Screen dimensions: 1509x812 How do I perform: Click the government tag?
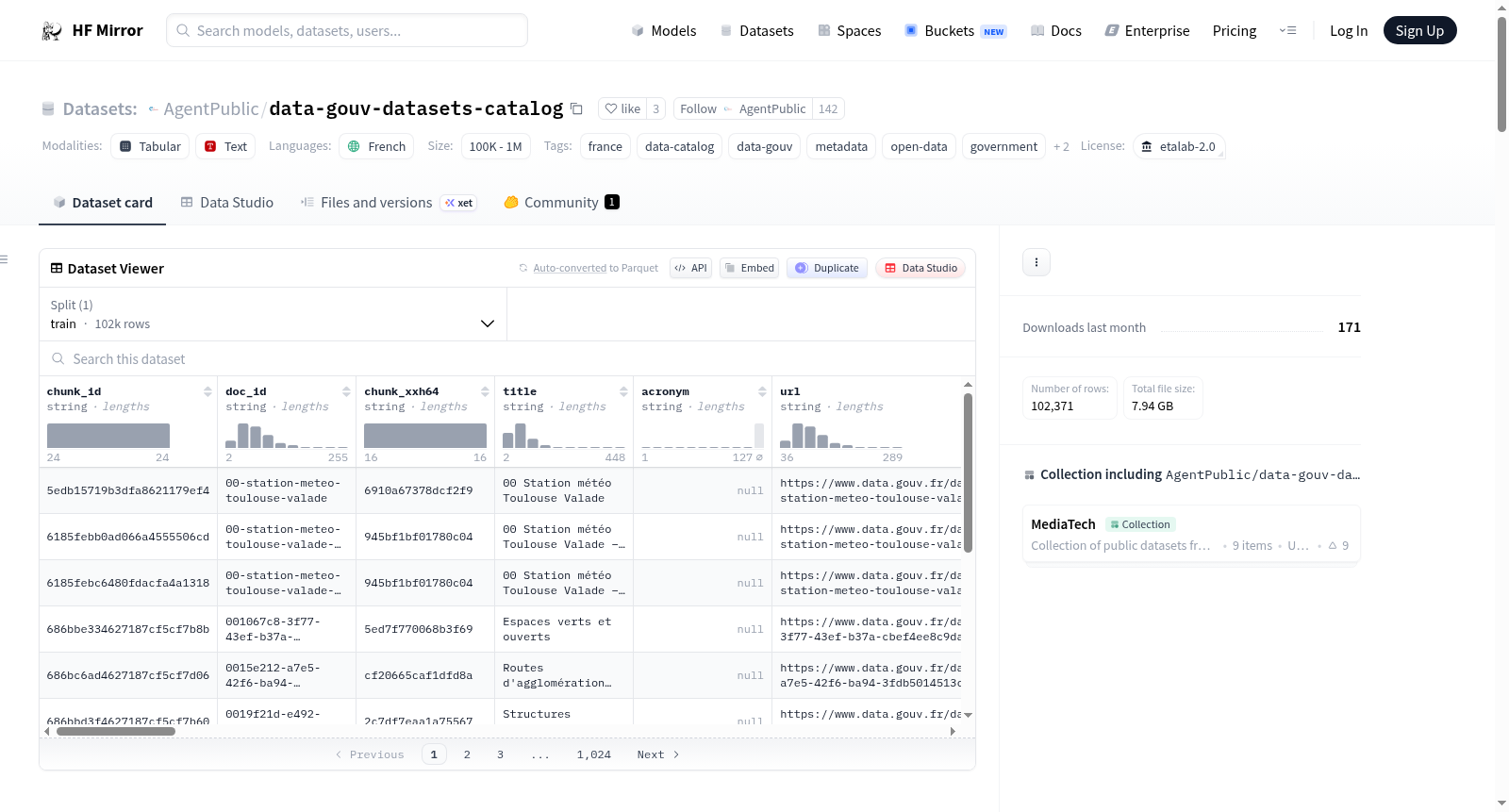tap(1003, 146)
